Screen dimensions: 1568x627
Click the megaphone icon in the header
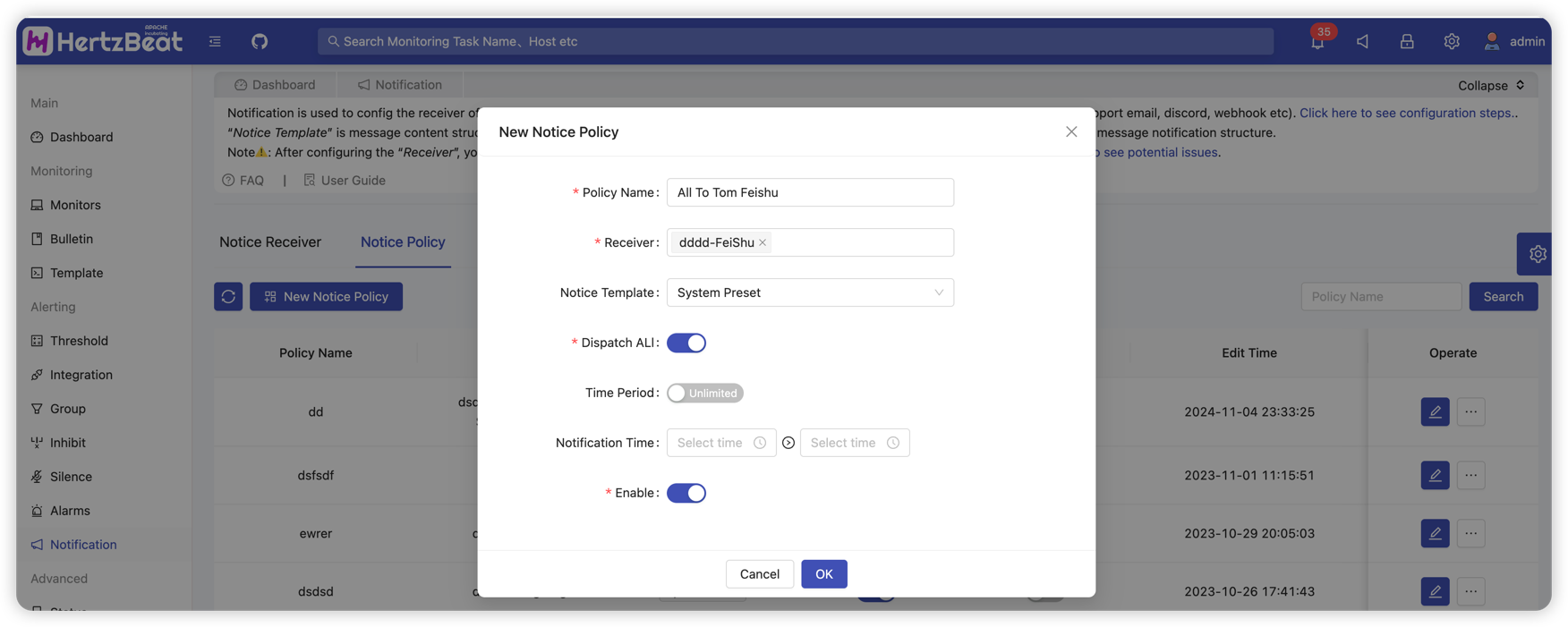coord(1362,41)
